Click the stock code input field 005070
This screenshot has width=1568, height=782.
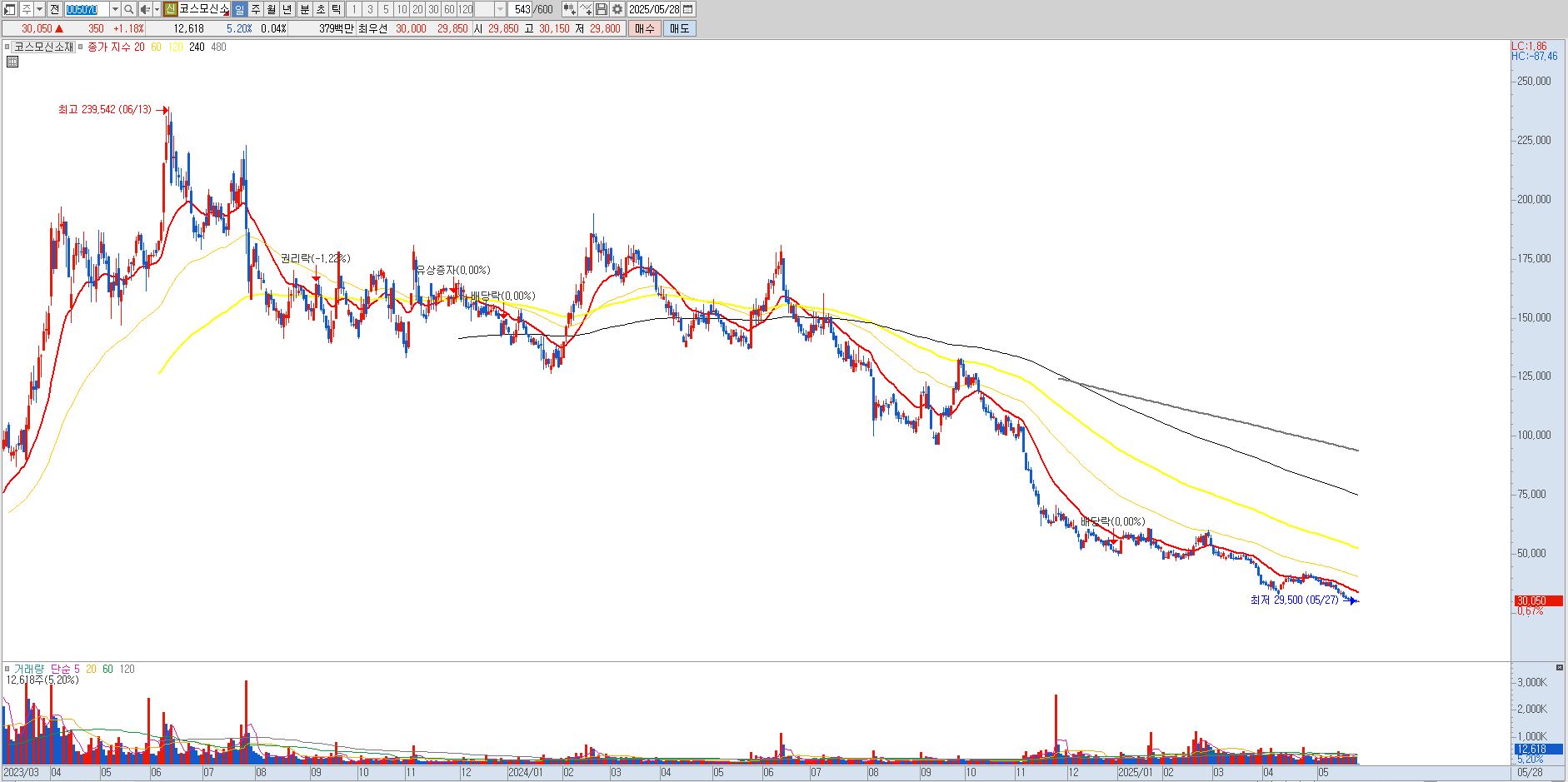coord(87,9)
